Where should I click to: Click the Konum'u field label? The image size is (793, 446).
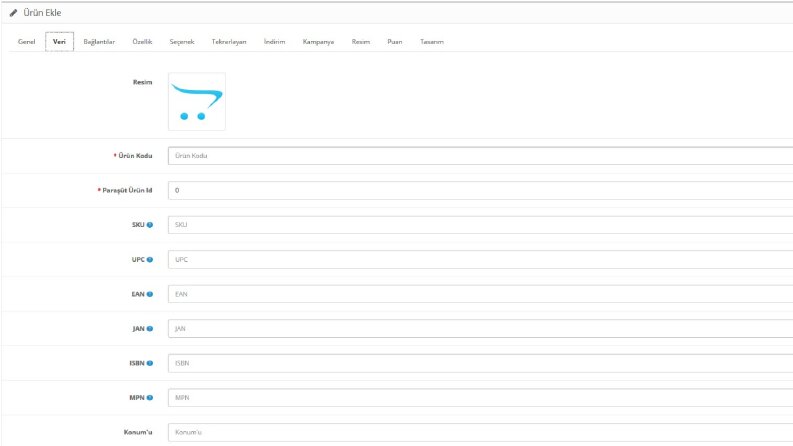coord(138,432)
